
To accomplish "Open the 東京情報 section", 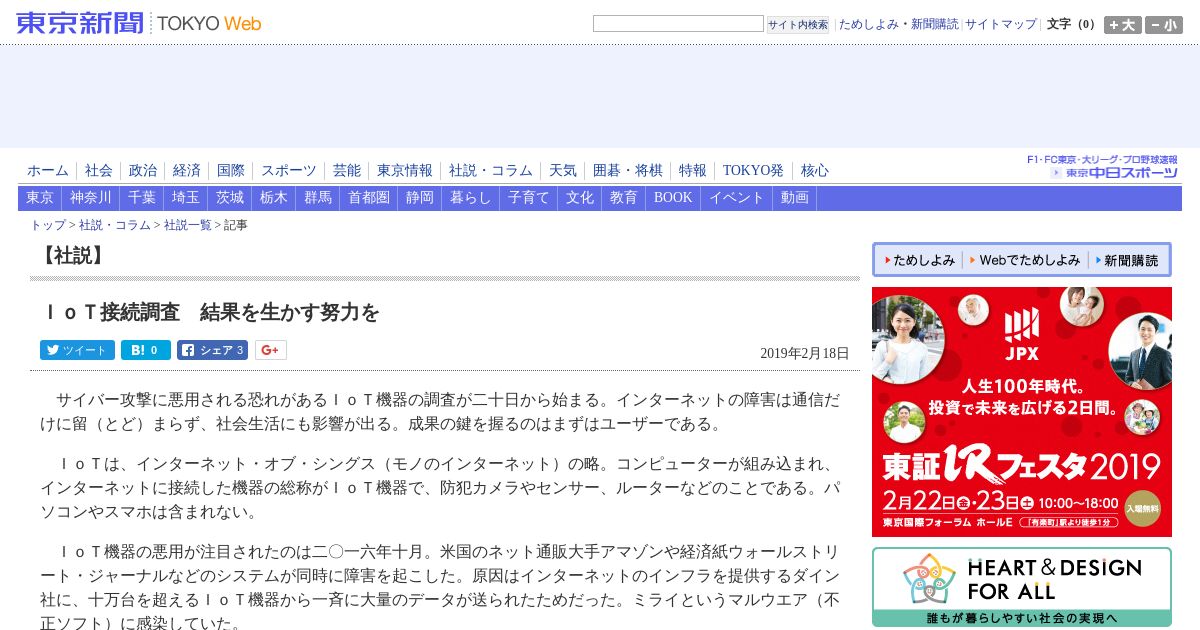I will click(405, 171).
